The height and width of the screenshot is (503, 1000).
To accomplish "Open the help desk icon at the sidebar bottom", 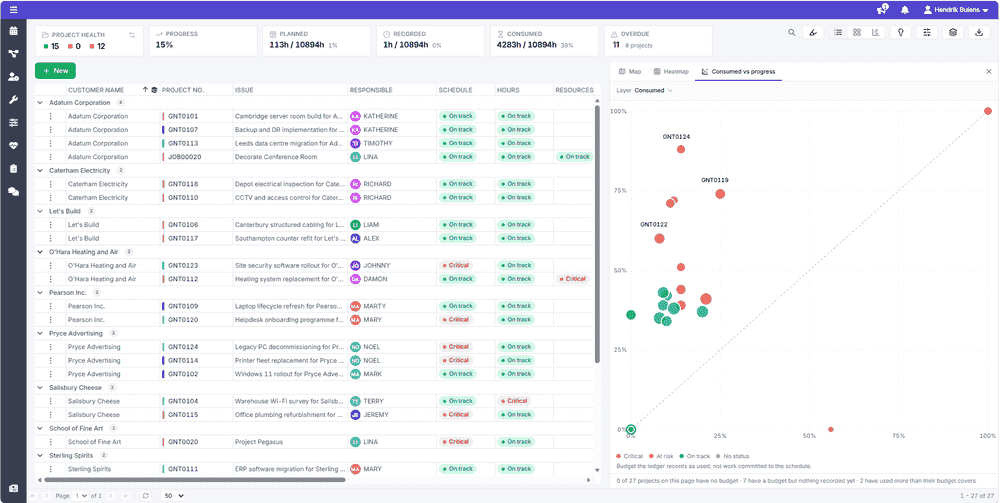I will pyautogui.click(x=13, y=488).
